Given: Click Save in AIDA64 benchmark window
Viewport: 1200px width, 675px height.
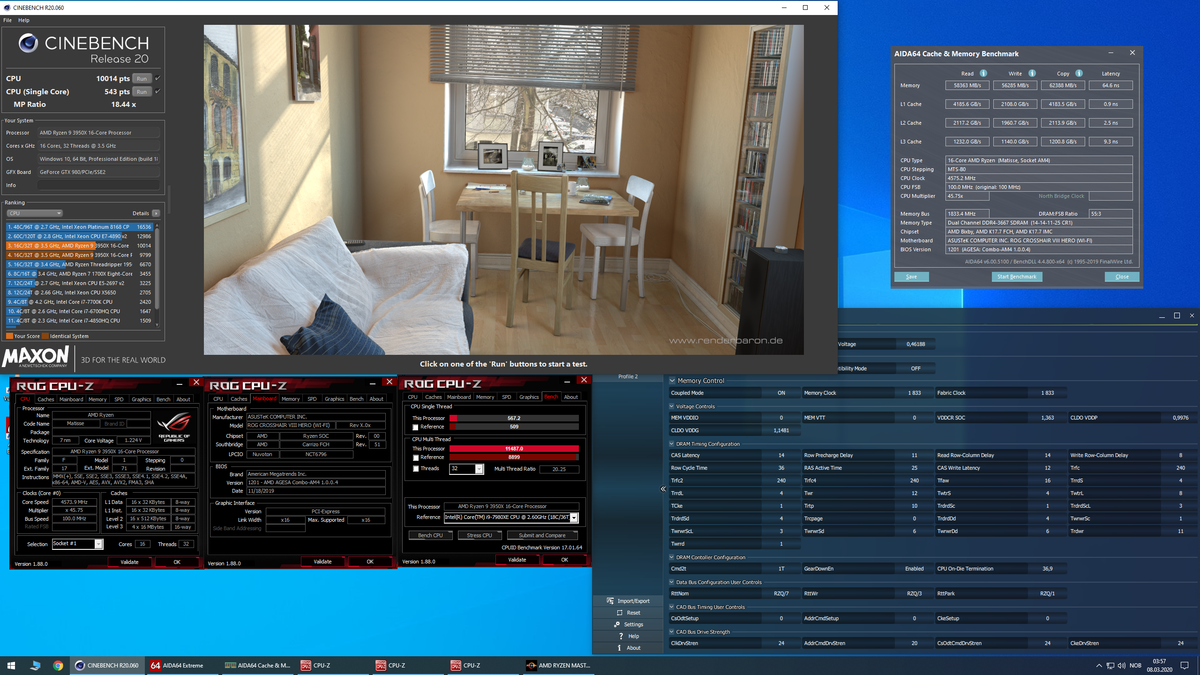Looking at the screenshot, I should point(911,277).
